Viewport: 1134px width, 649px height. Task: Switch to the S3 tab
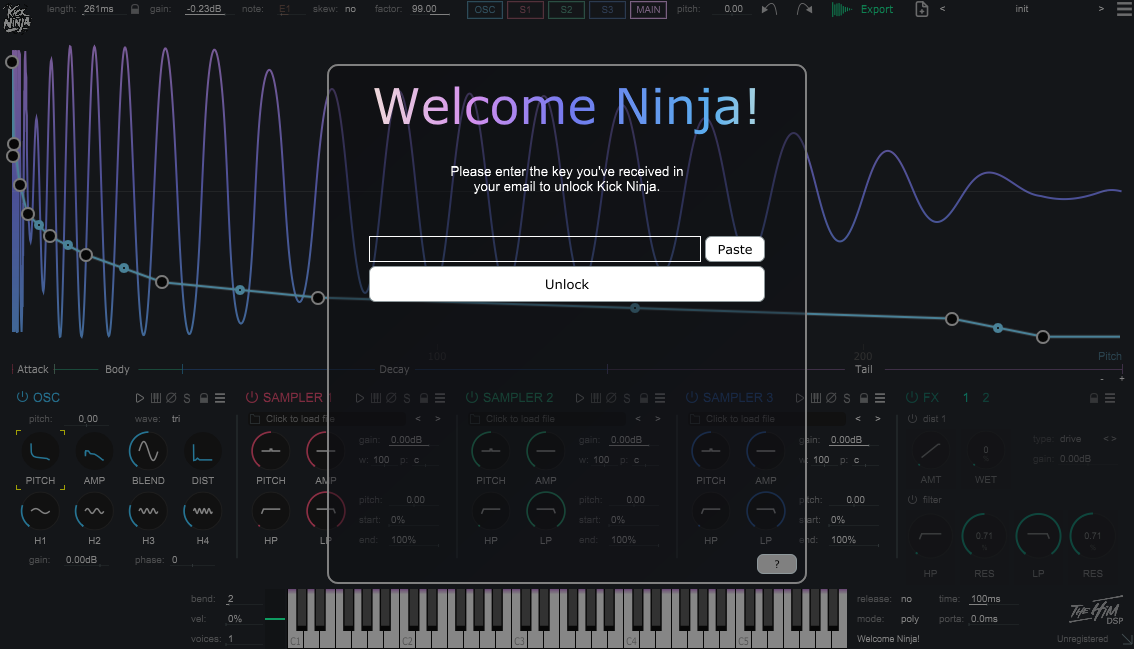(x=607, y=9)
